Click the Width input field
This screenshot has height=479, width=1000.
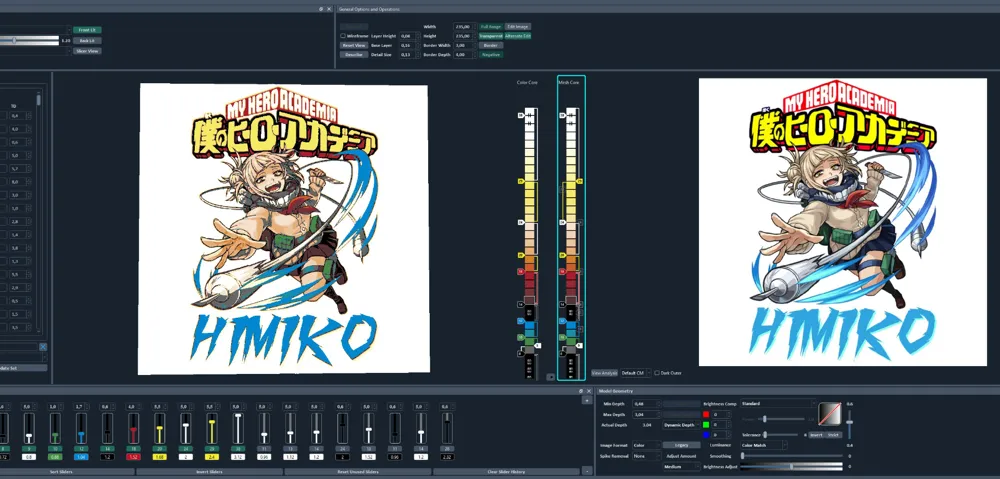tap(464, 27)
